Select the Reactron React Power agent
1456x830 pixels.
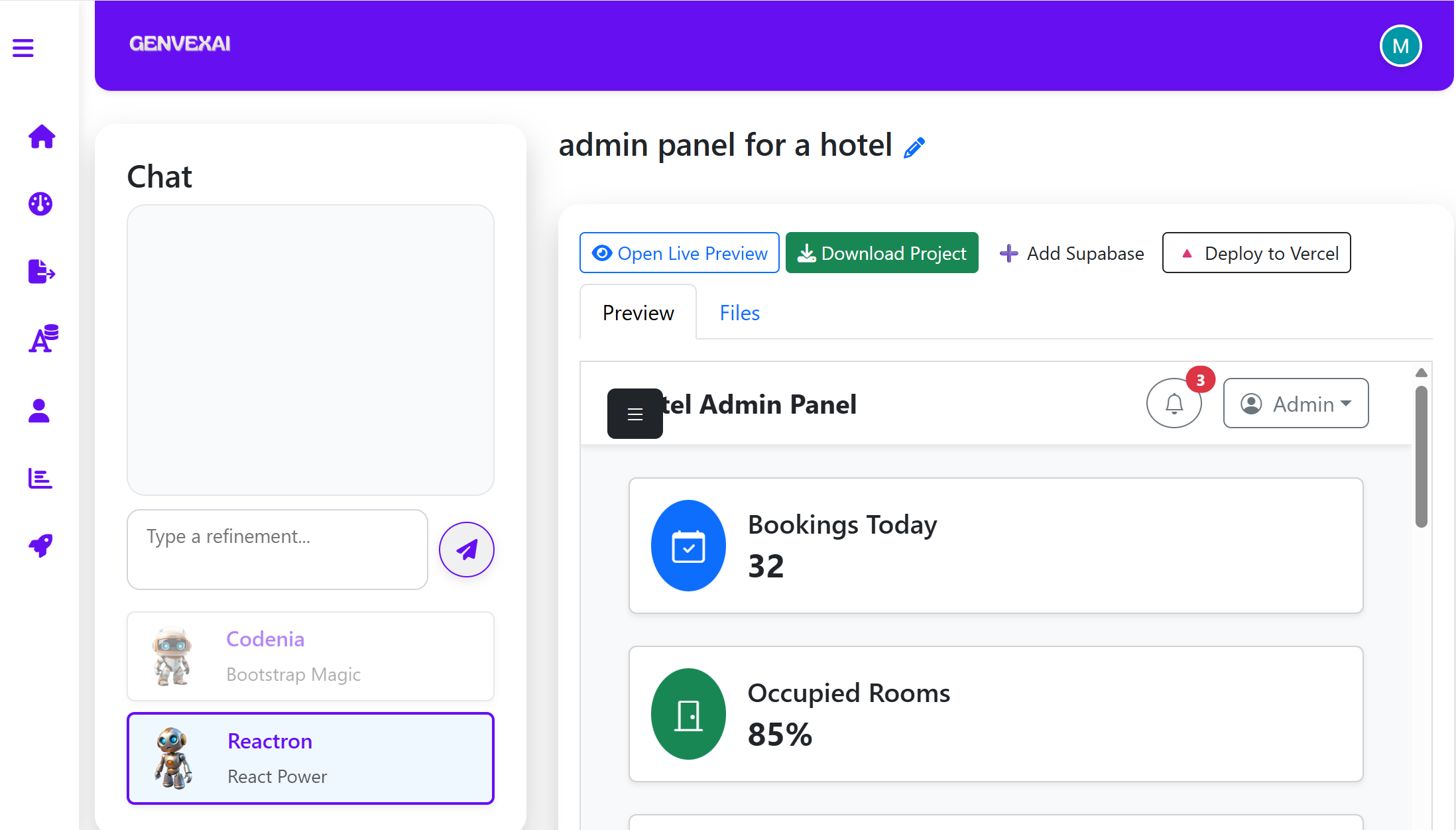click(310, 758)
